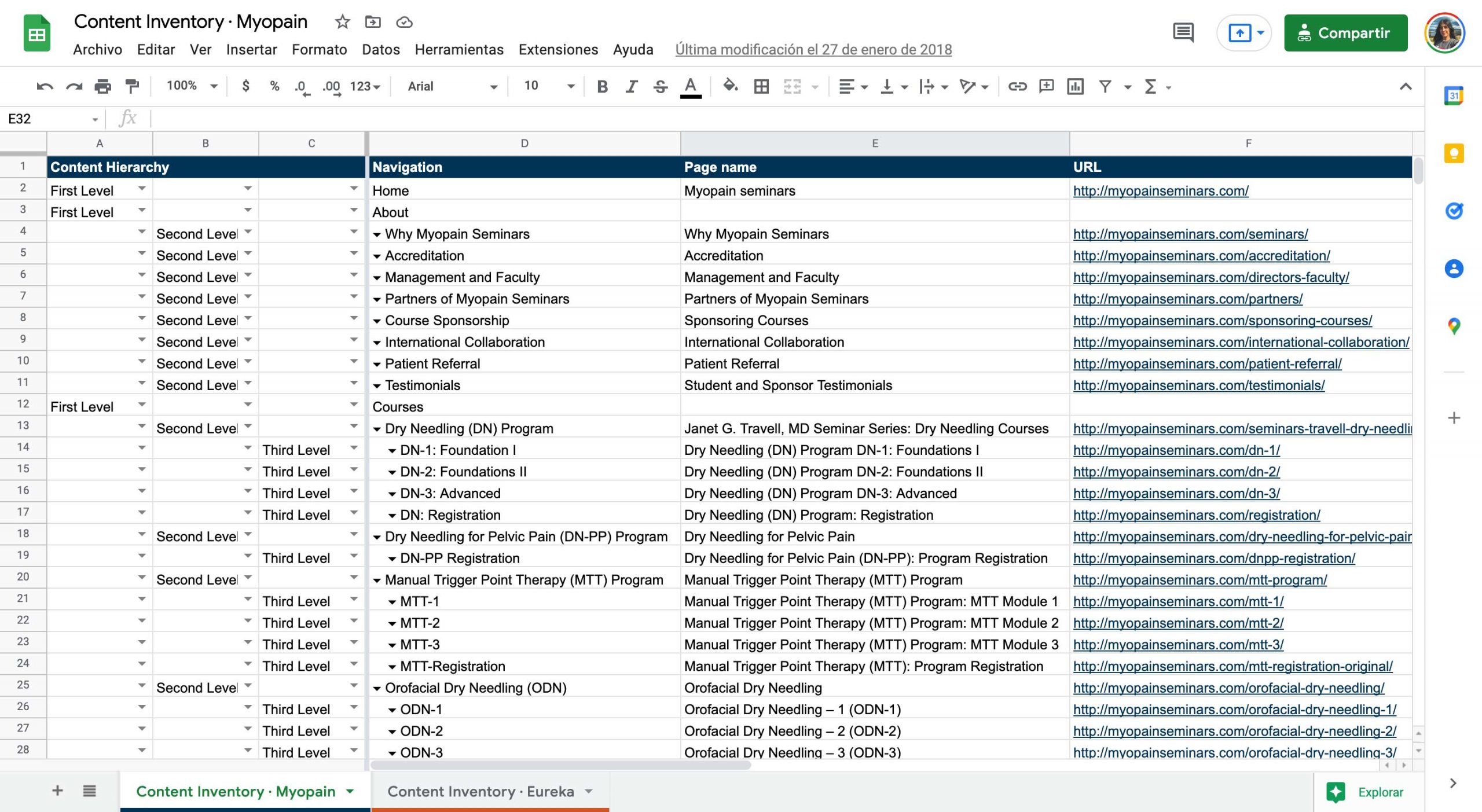Click the add sheet plus button
This screenshot has width=1482, height=812.
(x=57, y=791)
